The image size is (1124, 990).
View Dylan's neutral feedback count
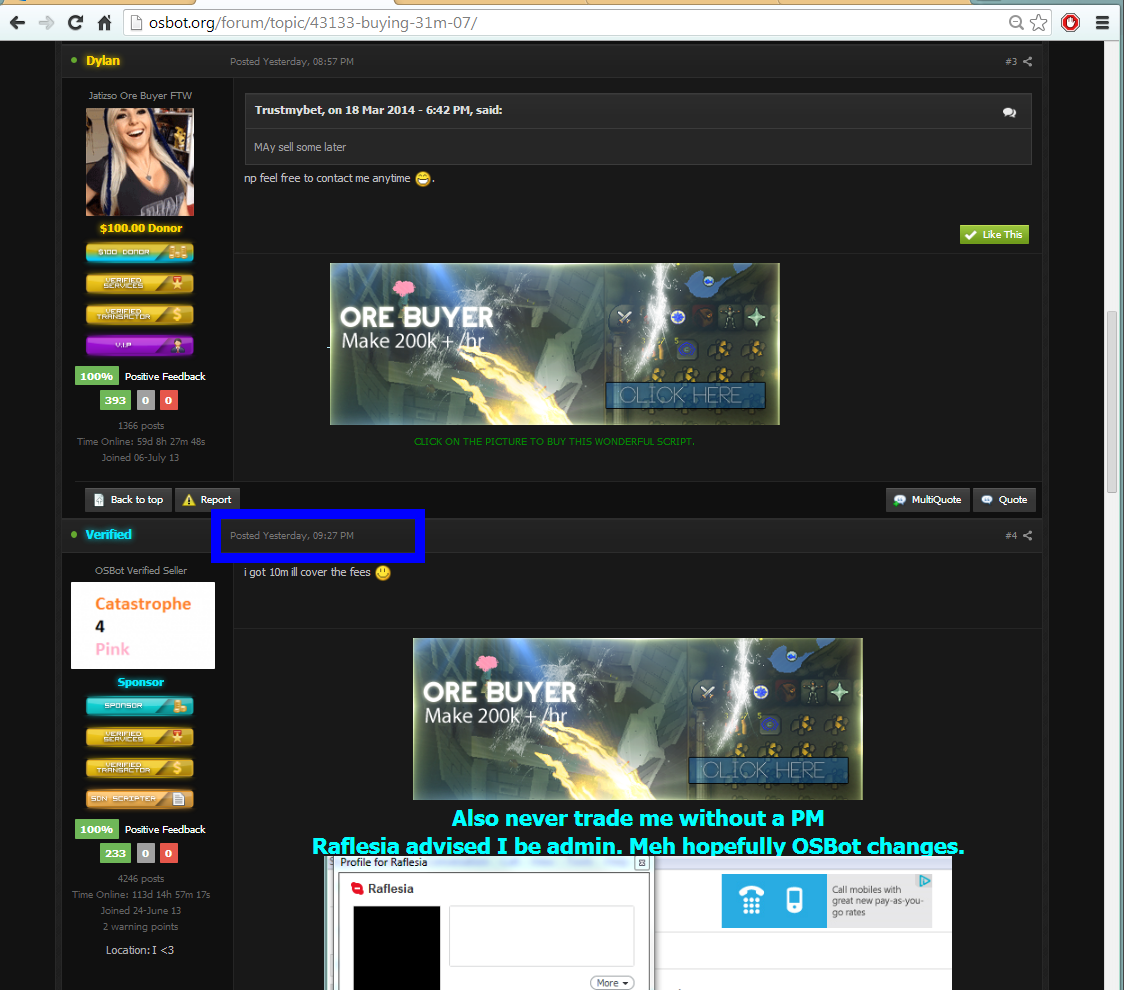pyautogui.click(x=146, y=400)
